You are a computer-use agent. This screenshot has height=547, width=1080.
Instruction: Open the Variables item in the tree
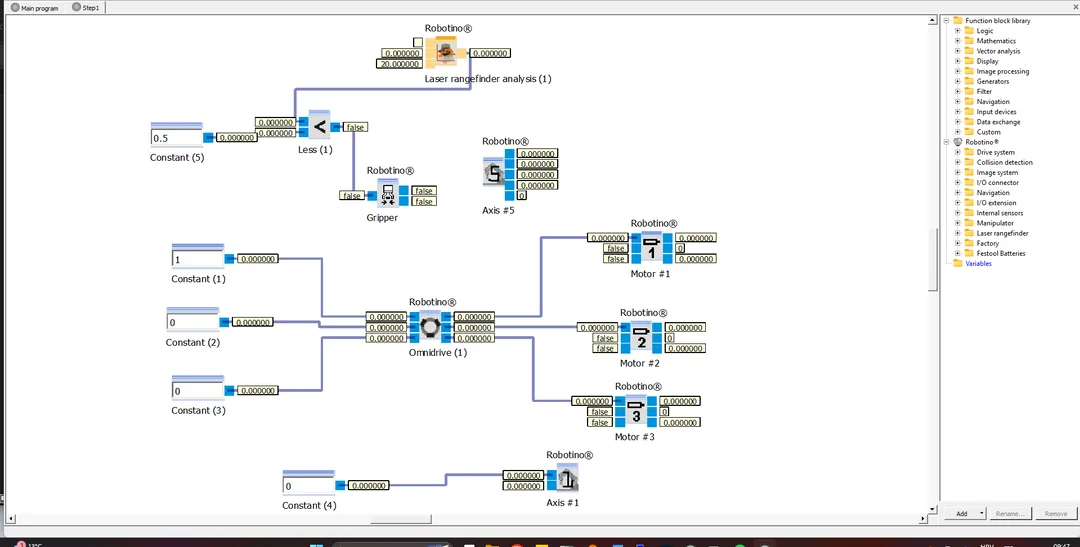click(978, 264)
